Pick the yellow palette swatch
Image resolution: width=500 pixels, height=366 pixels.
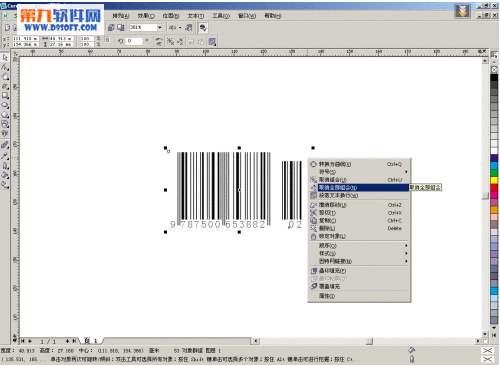pyautogui.click(x=494, y=180)
